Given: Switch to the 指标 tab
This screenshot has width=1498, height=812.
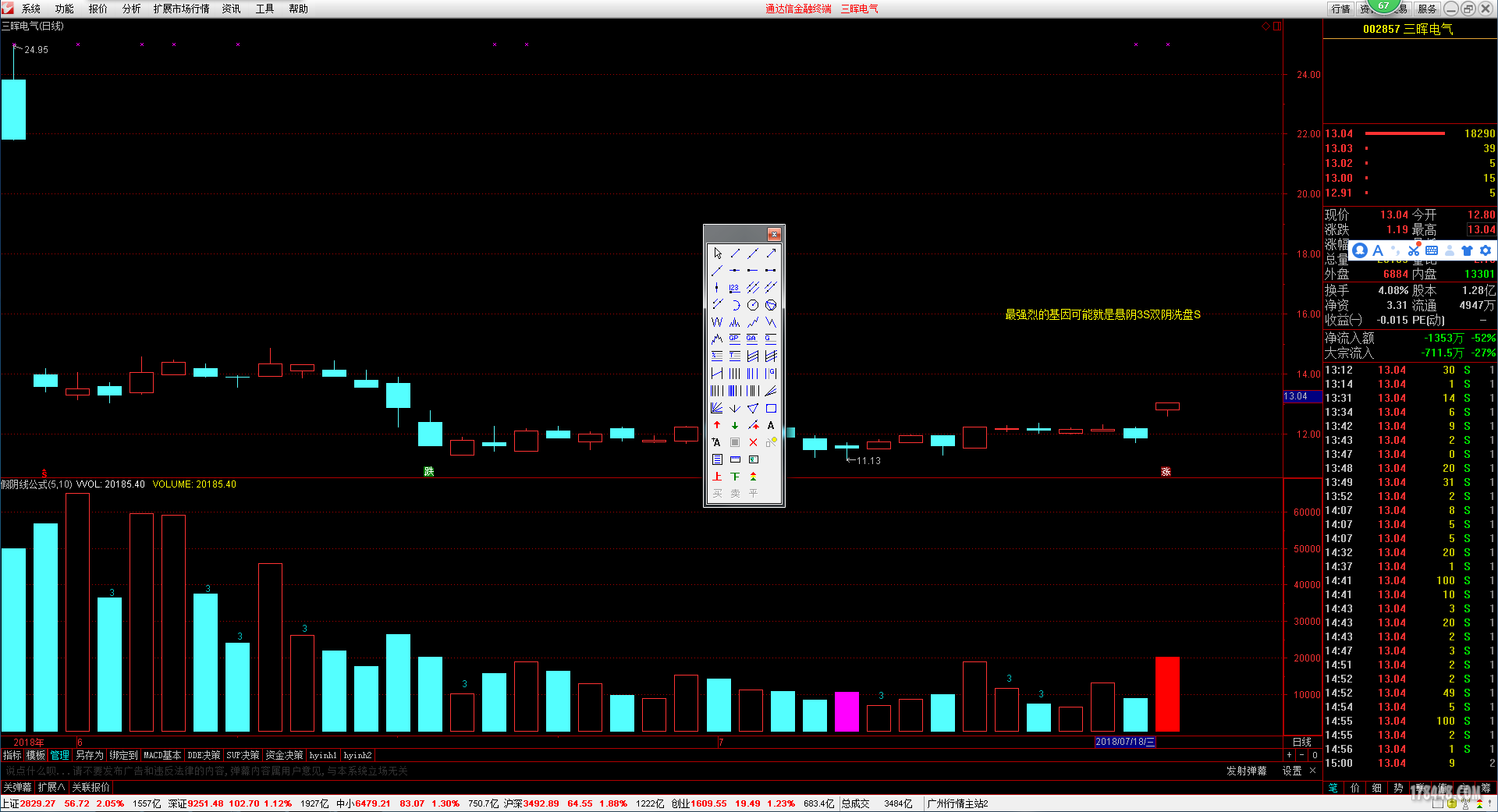Looking at the screenshot, I should pyautogui.click(x=12, y=755).
